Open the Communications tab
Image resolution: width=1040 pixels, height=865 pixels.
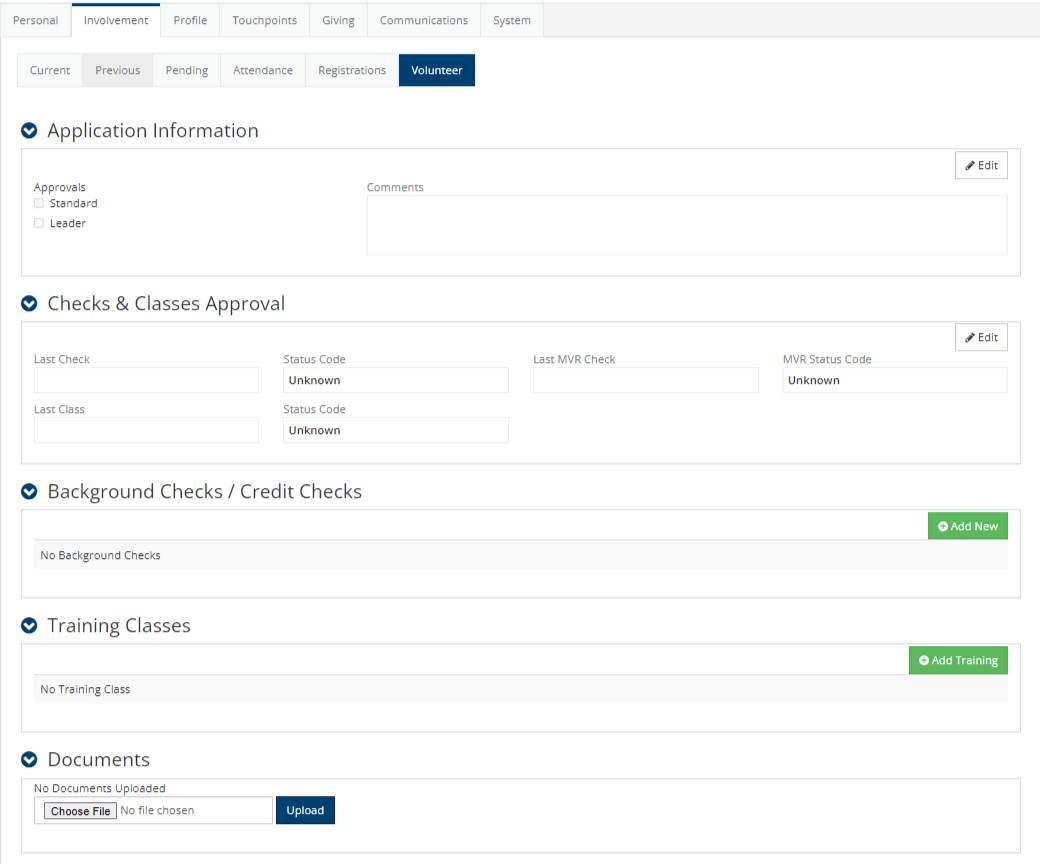(424, 21)
